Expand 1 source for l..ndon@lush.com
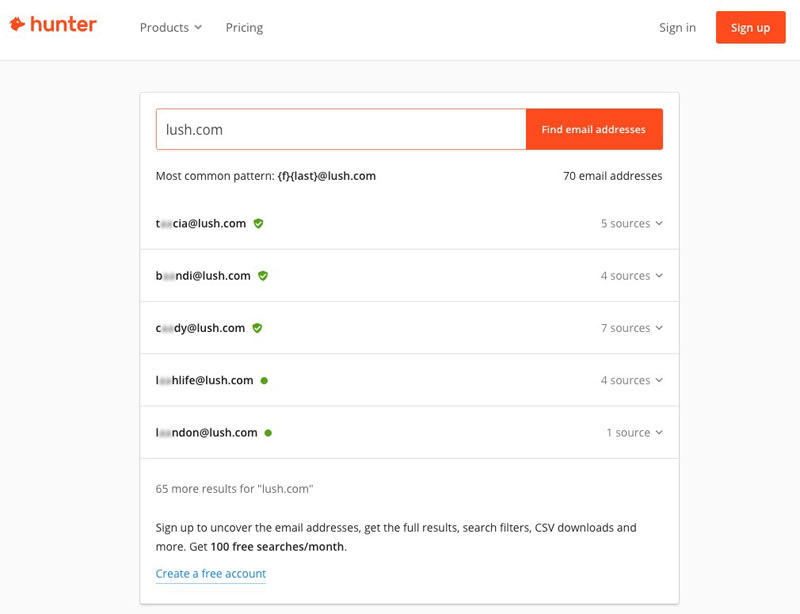The width and height of the screenshot is (800, 614). [635, 433]
